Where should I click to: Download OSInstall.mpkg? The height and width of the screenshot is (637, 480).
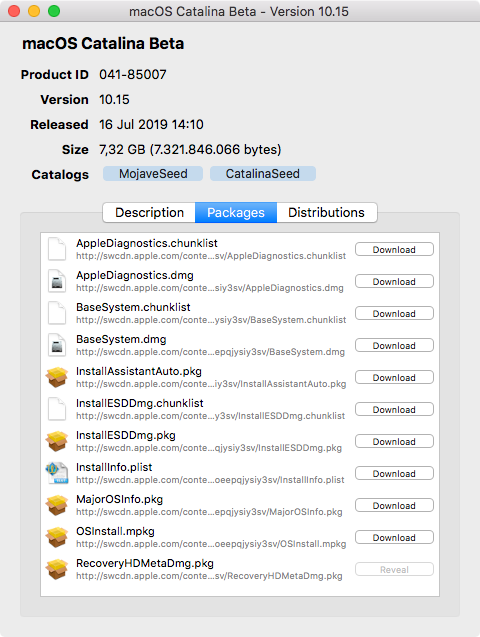[x=394, y=538]
